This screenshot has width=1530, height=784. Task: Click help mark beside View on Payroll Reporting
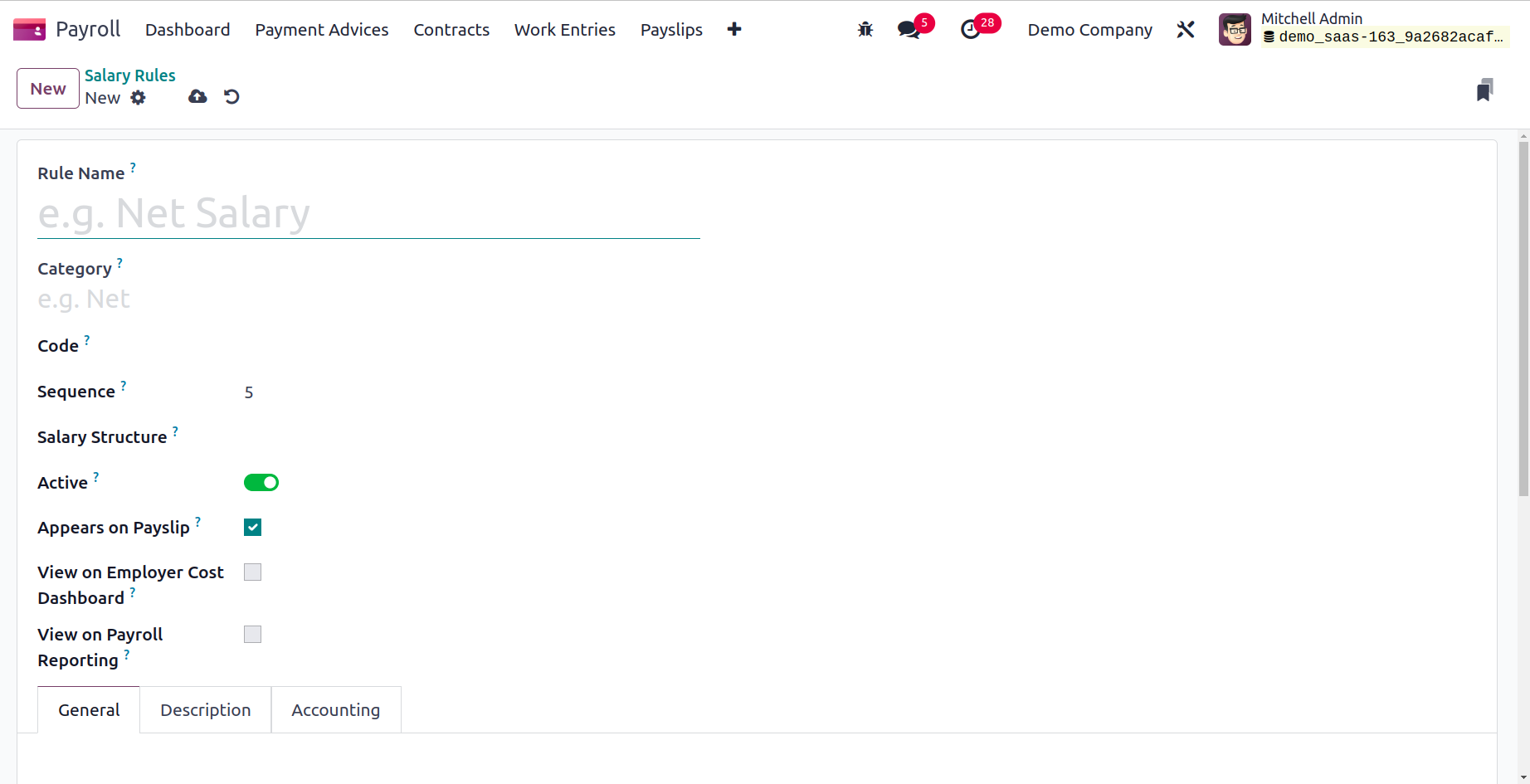click(x=126, y=655)
